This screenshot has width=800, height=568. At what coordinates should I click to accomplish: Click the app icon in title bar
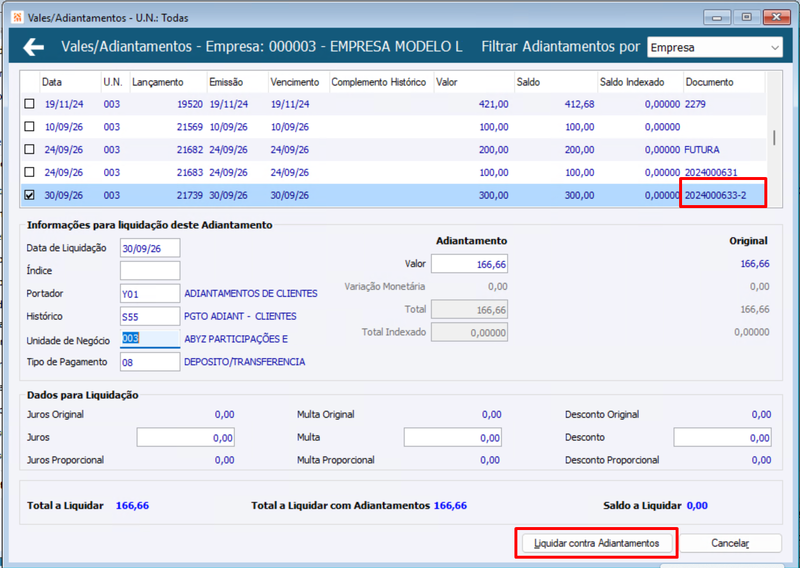[17, 17]
